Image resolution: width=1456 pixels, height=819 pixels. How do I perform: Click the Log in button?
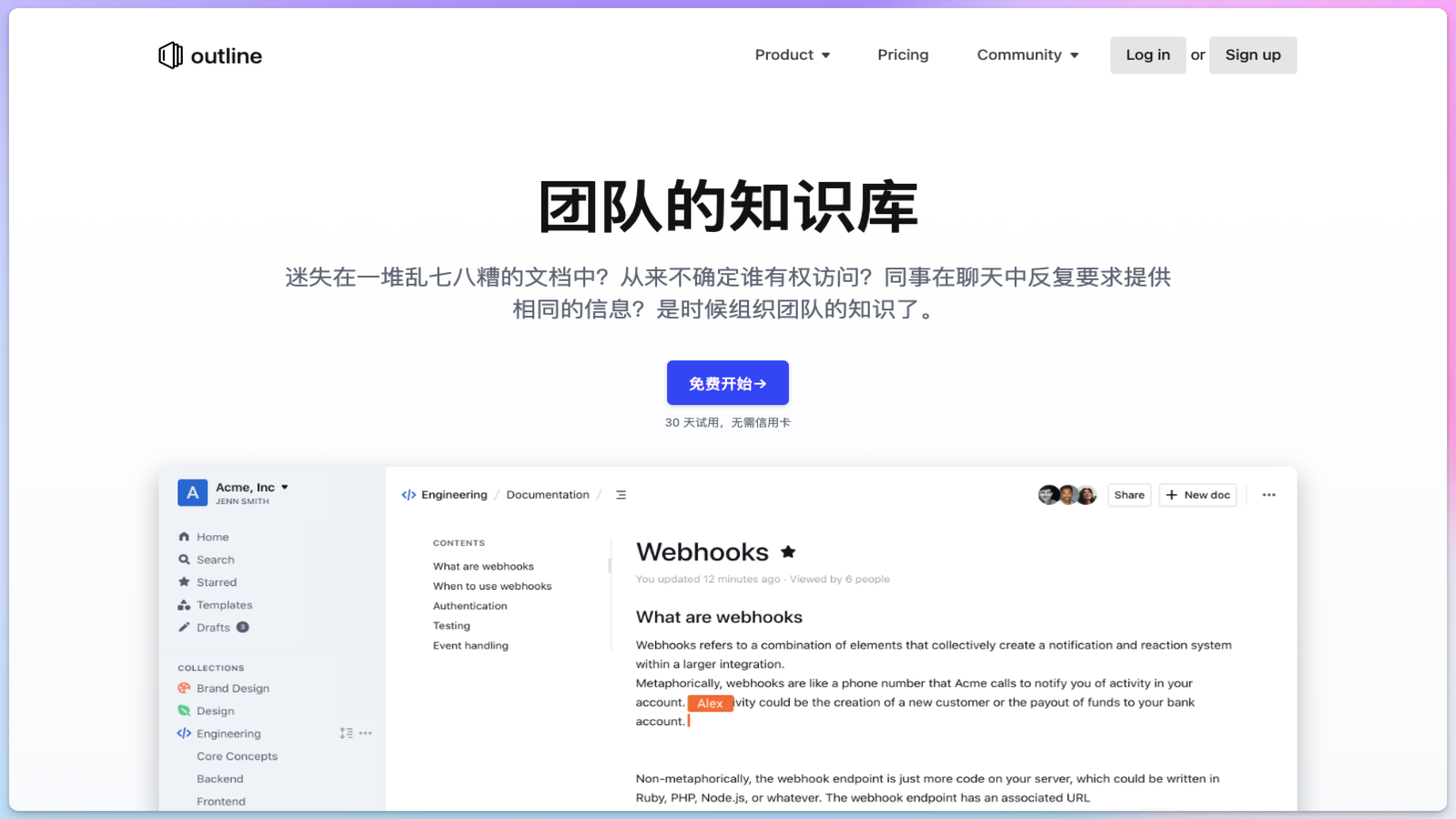pyautogui.click(x=1148, y=56)
